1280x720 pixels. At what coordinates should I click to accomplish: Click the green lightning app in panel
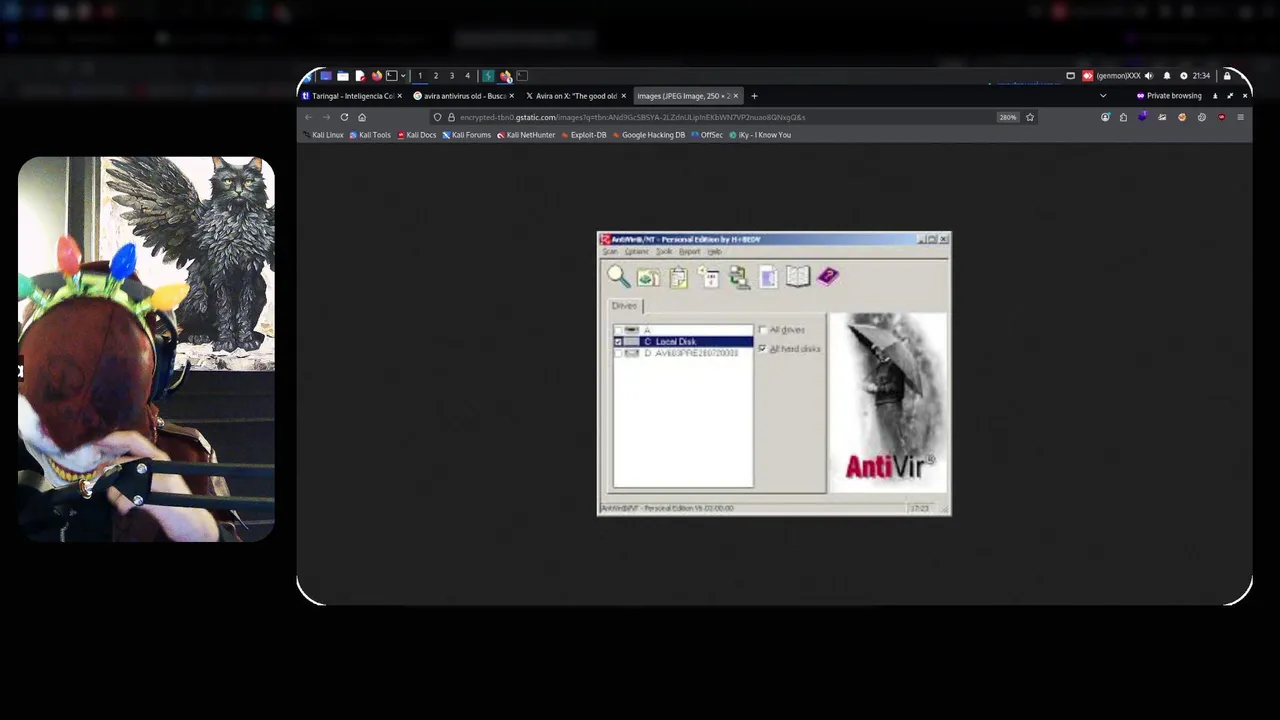488,76
